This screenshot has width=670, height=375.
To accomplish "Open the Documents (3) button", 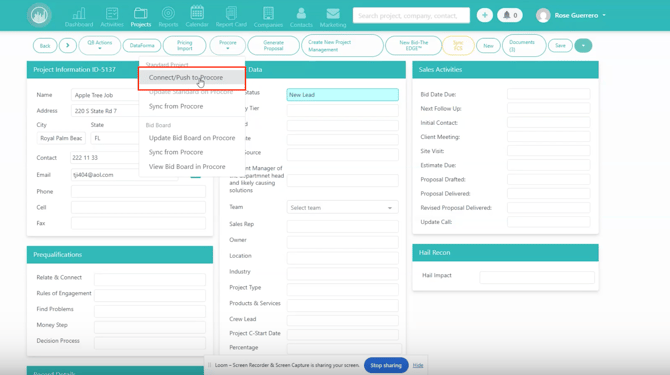I will point(524,46).
